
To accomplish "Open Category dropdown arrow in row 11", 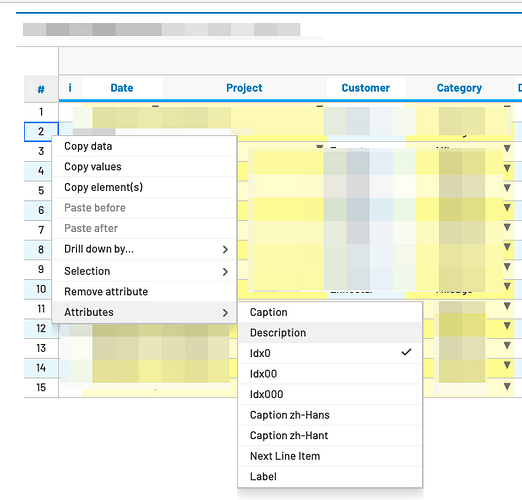I will pos(507,306).
